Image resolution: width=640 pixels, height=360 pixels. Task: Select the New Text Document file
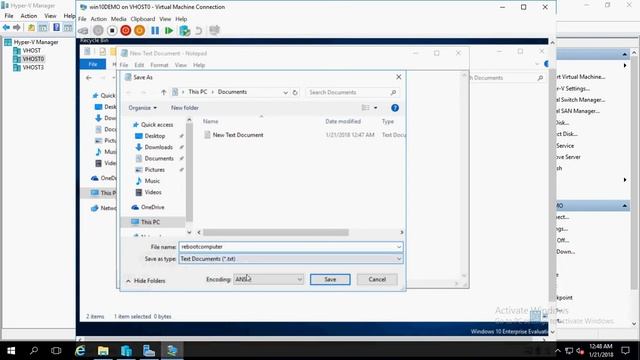(238, 135)
